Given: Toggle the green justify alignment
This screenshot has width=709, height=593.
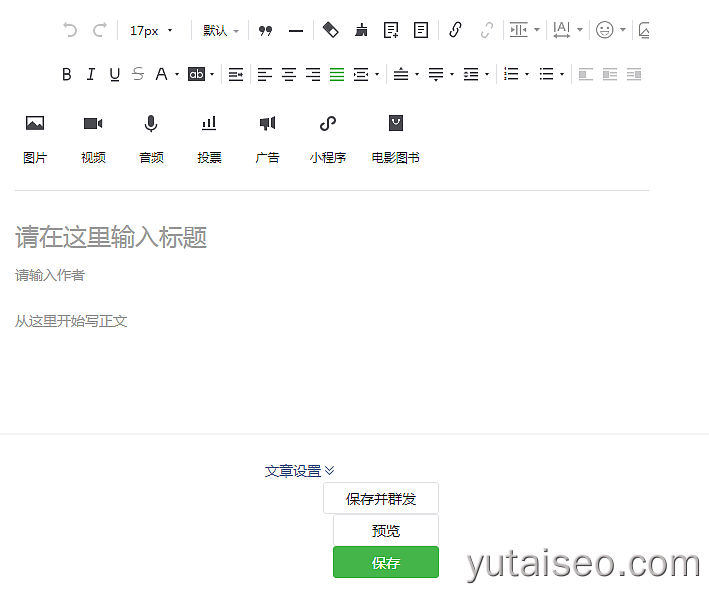Looking at the screenshot, I should coord(337,74).
